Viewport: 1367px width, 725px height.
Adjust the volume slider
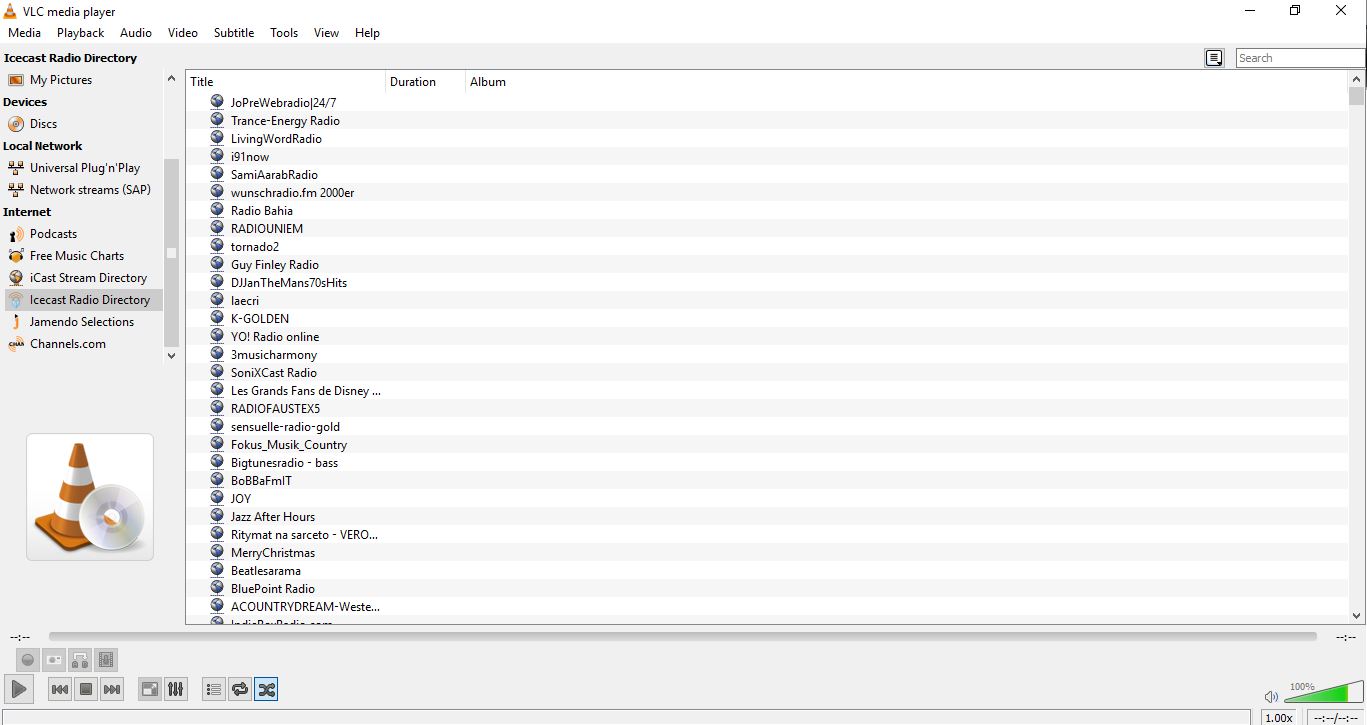1323,693
